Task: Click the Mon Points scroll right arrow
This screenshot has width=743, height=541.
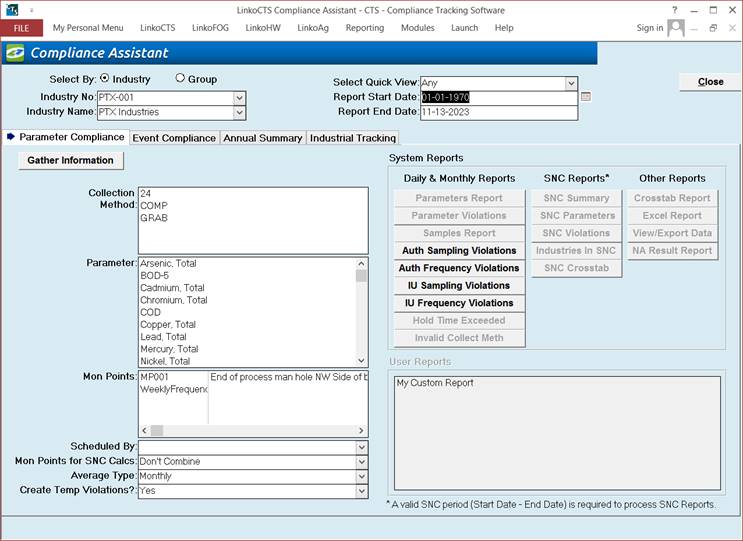Action: [x=361, y=431]
